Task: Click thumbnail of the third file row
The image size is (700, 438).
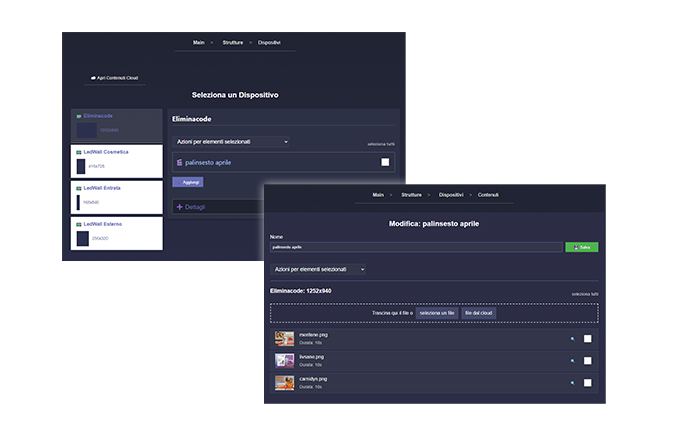Action: click(x=284, y=383)
